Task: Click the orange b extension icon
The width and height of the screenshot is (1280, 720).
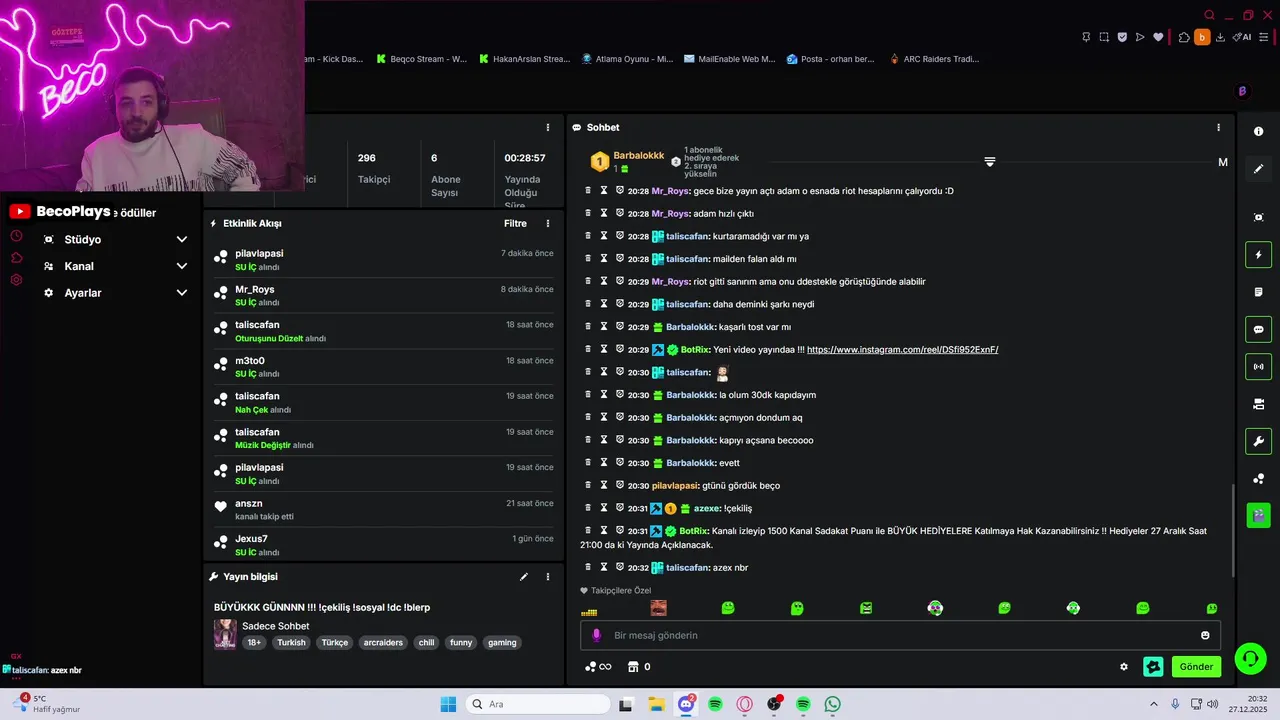Action: coord(1202,37)
